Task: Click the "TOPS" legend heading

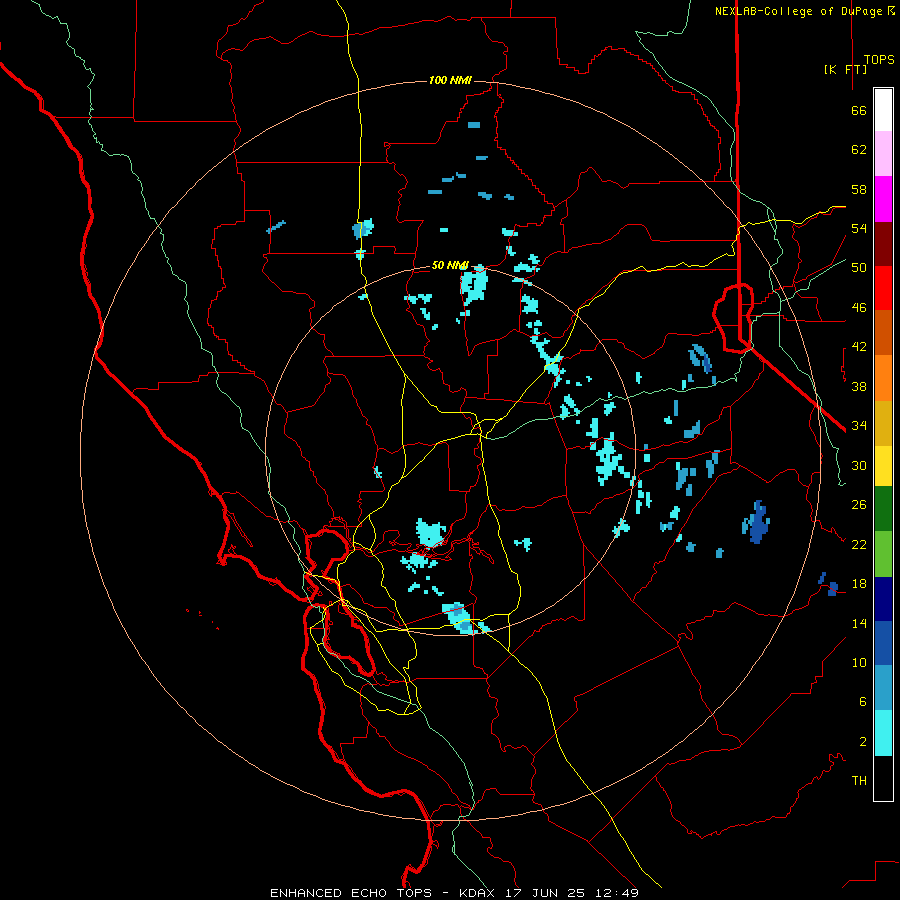Action: coord(879,60)
